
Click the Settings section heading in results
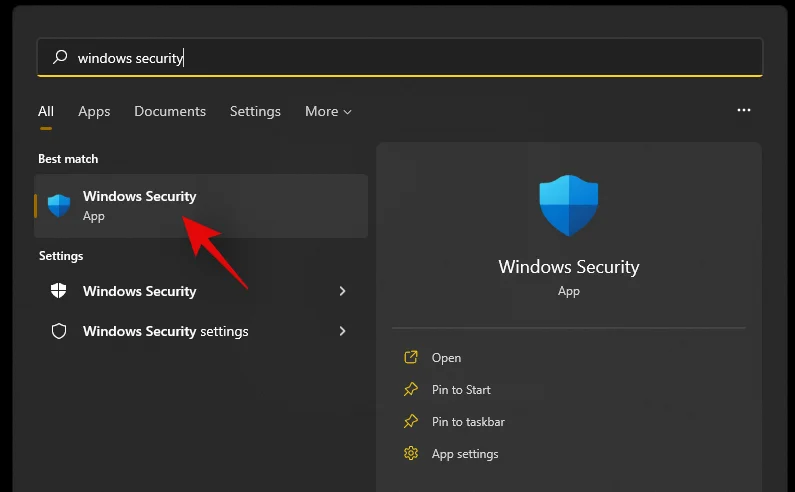pyautogui.click(x=61, y=256)
